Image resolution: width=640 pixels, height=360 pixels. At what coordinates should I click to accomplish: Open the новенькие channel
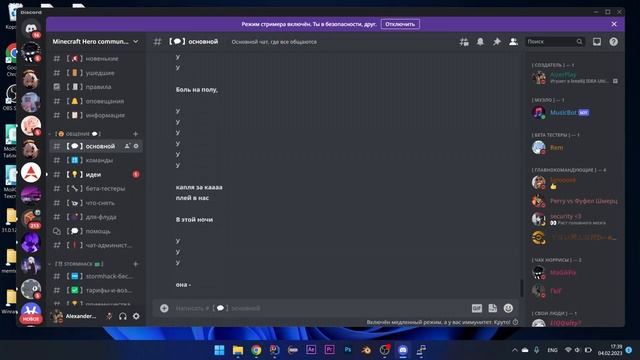point(96,59)
